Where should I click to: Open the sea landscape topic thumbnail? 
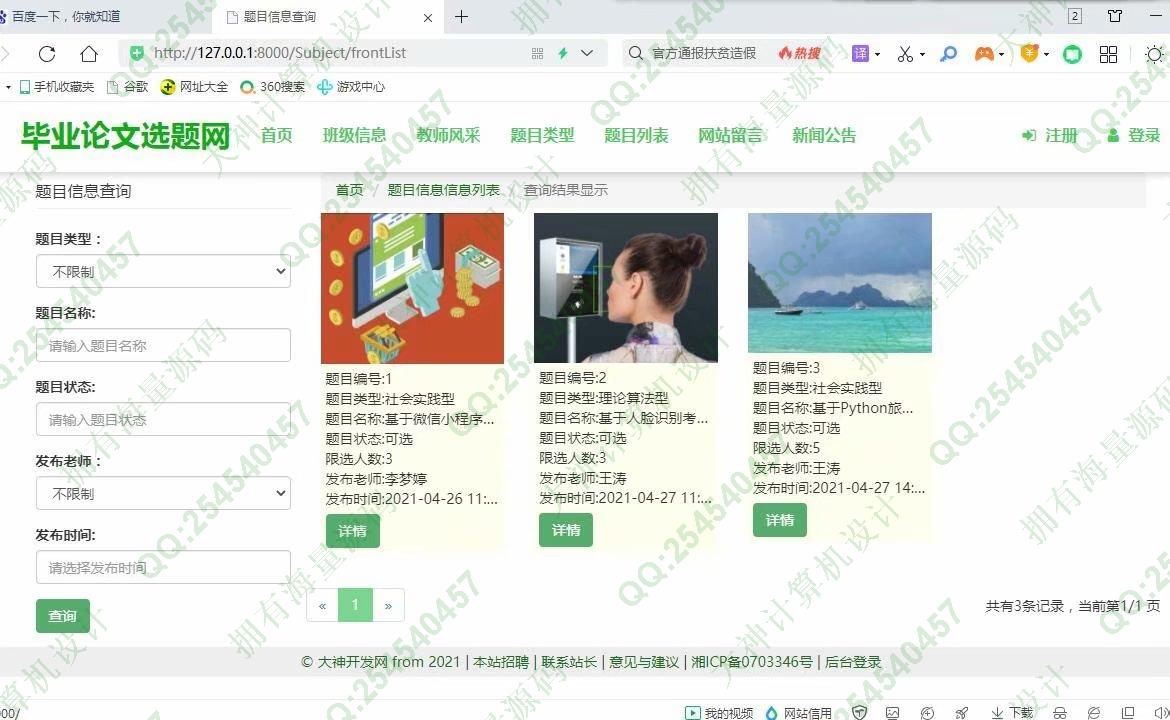[x=839, y=283]
